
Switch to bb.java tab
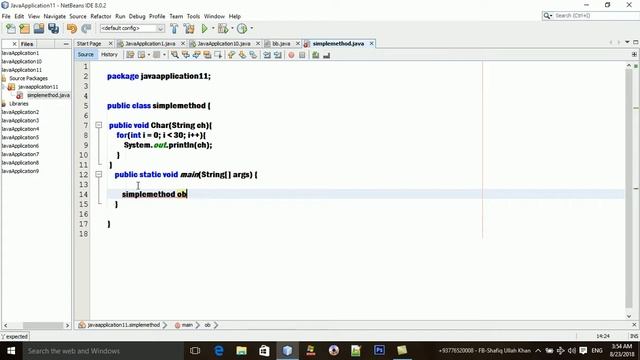coord(281,43)
